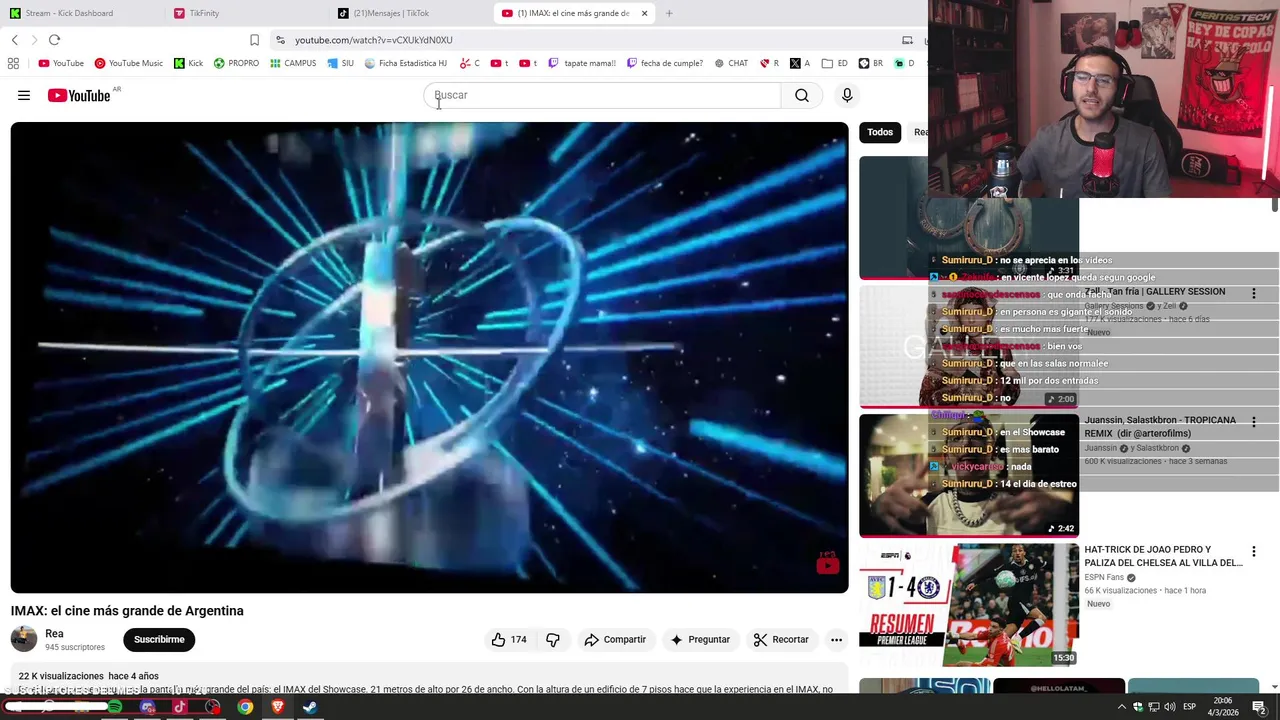Viewport: 1280px width, 720px height.
Task: Select the Todos filter chip
Action: (x=880, y=132)
